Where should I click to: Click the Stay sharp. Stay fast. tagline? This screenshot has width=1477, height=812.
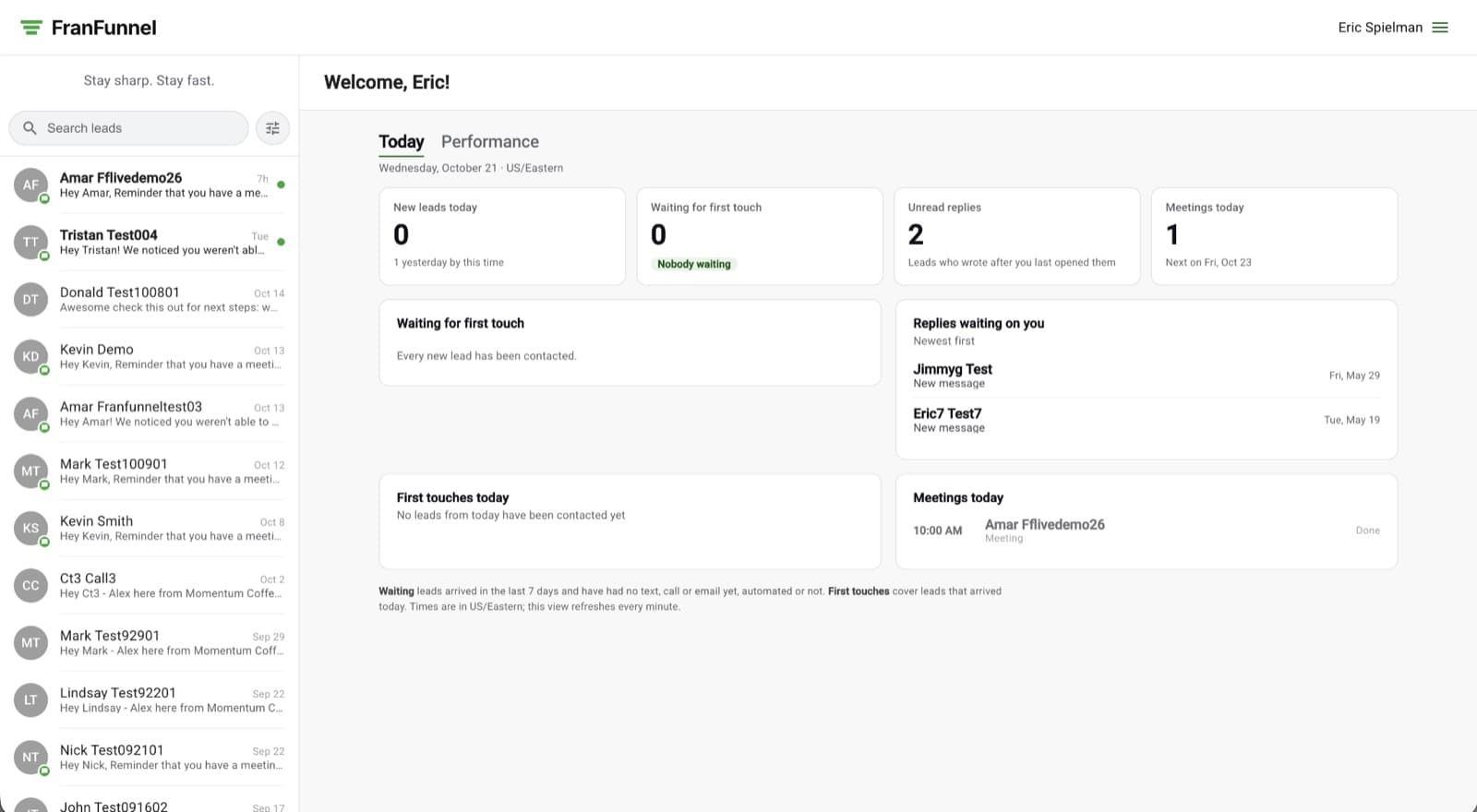(149, 80)
